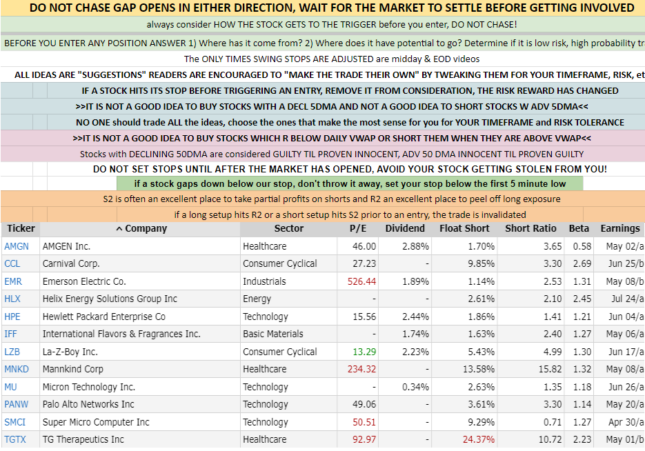Select the 'S2 is often an excellent place' note
Screen dimensions: 645x451
tap(323, 199)
